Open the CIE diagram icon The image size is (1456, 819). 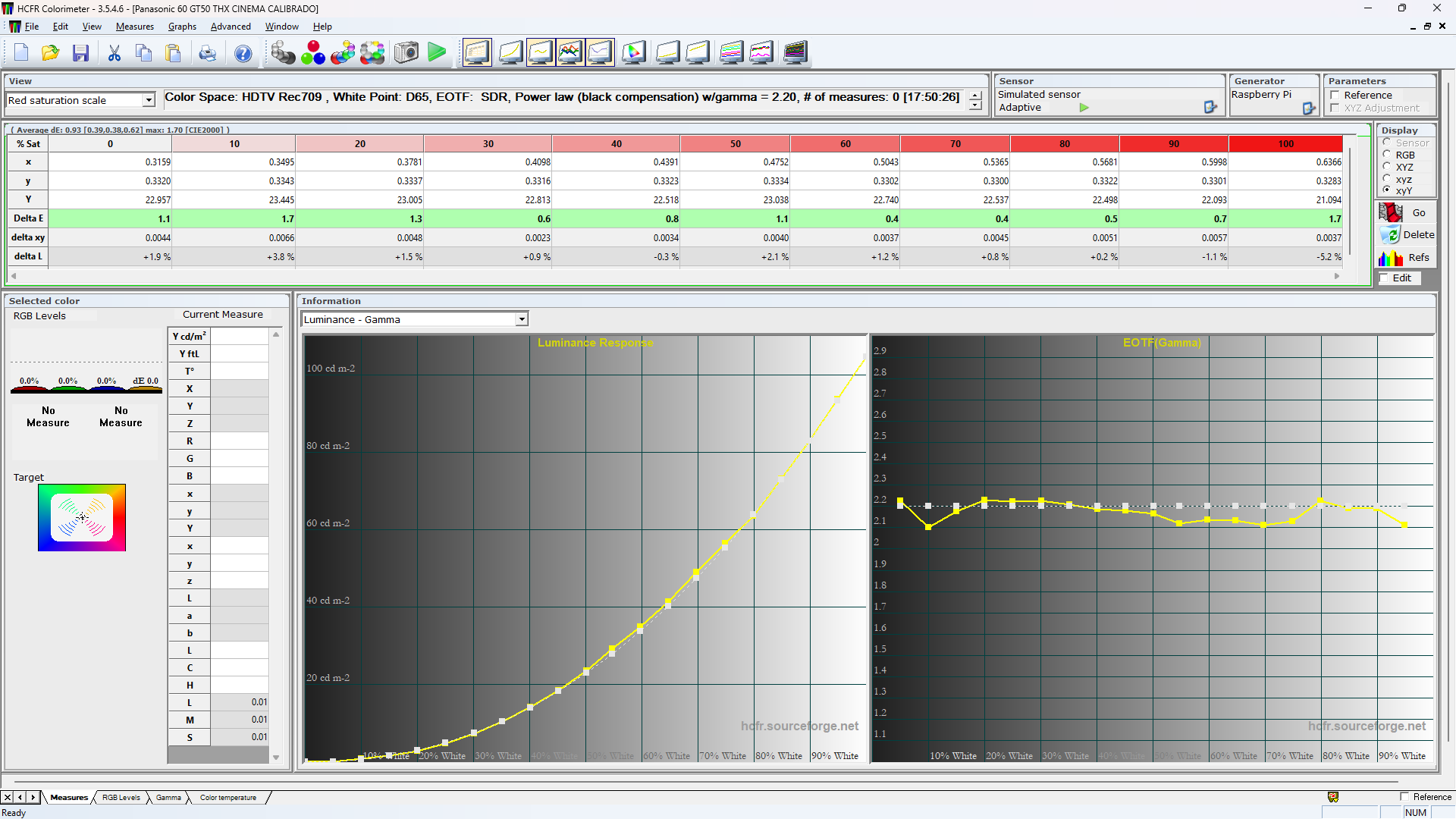(634, 52)
